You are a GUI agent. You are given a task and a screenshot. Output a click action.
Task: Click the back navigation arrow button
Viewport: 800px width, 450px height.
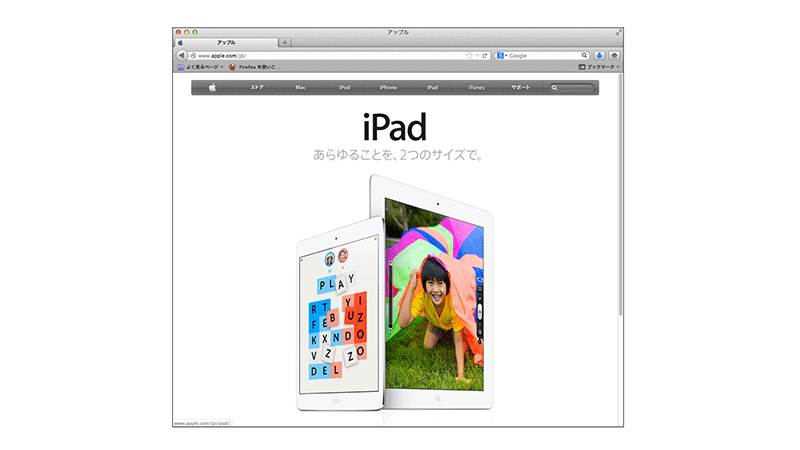[181, 55]
